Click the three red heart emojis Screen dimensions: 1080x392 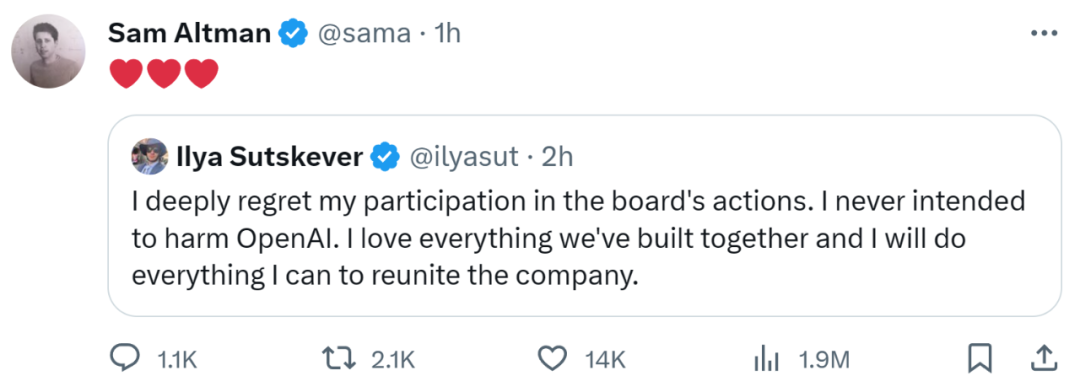click(x=164, y=74)
